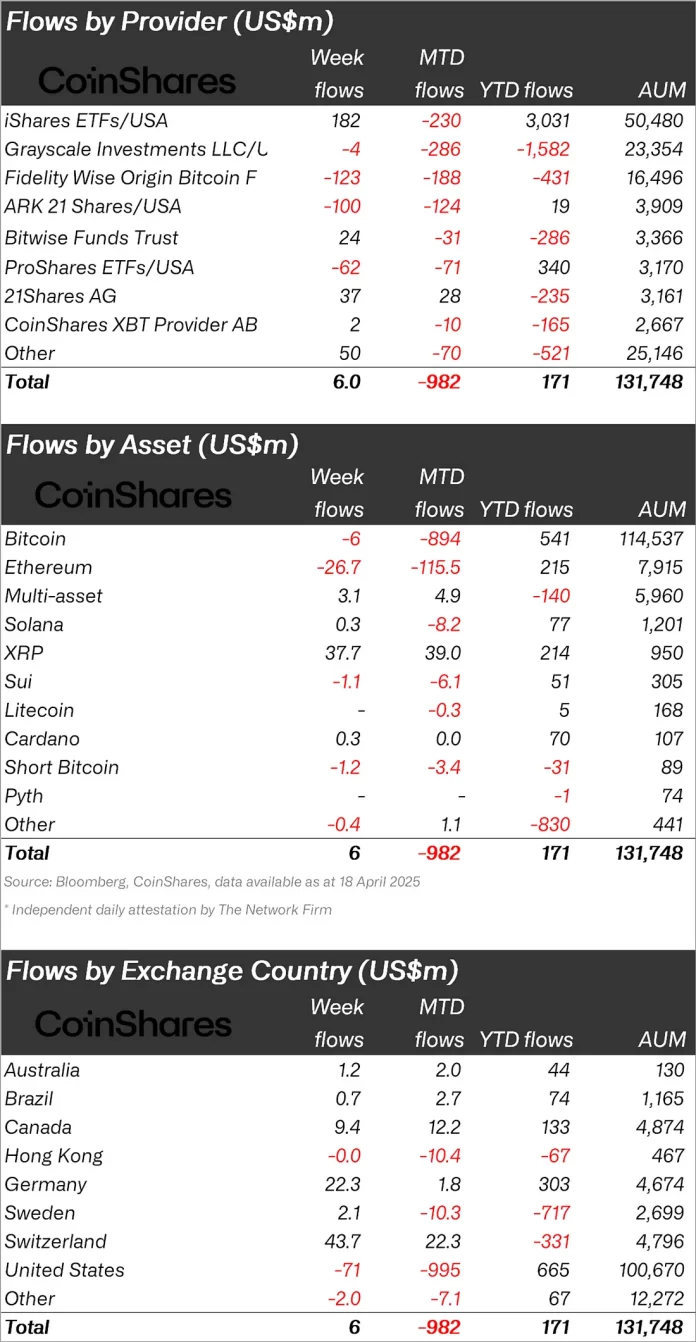
Task: Click the Grayscale Investments LLC row label
Action: click(136, 149)
